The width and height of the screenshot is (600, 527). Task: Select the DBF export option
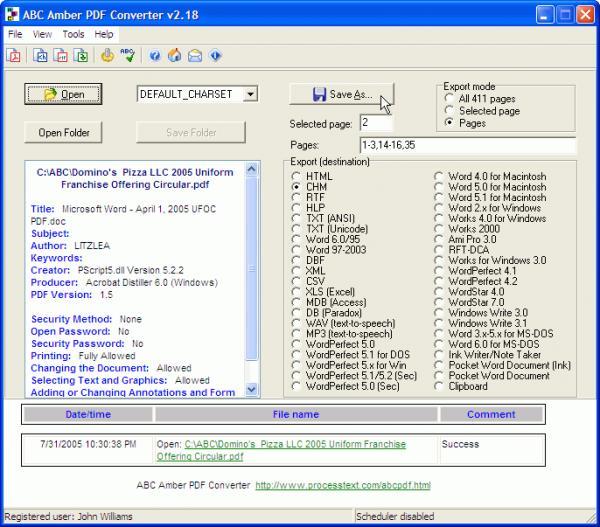(x=308, y=260)
